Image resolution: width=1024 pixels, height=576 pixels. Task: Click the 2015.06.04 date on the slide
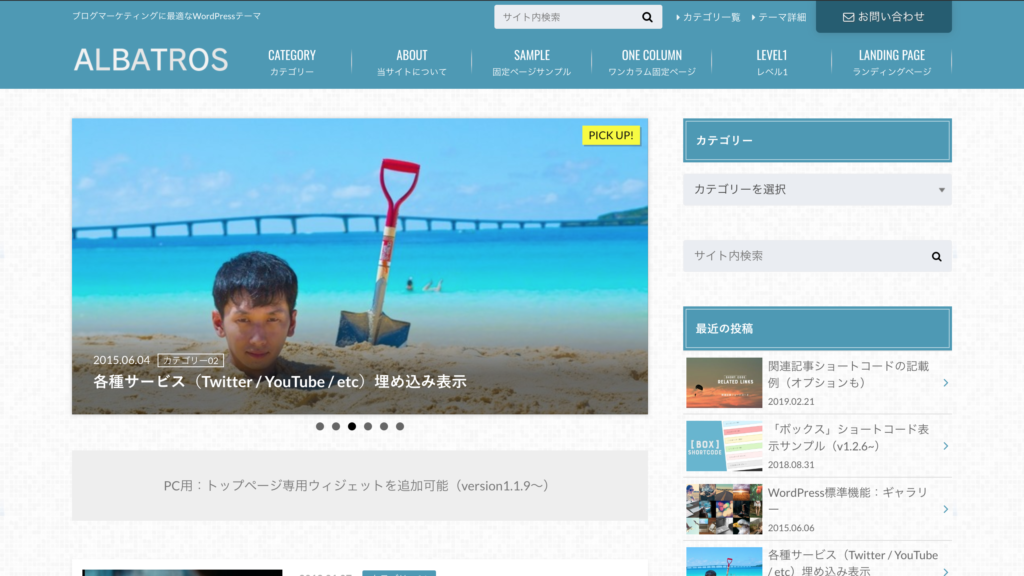click(x=121, y=360)
